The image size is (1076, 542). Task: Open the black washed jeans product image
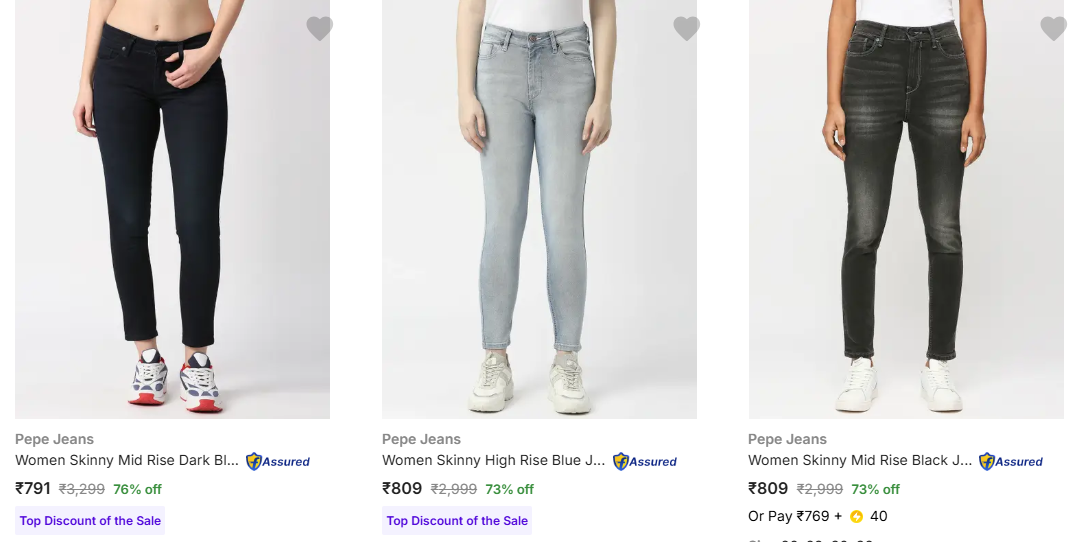[905, 210]
